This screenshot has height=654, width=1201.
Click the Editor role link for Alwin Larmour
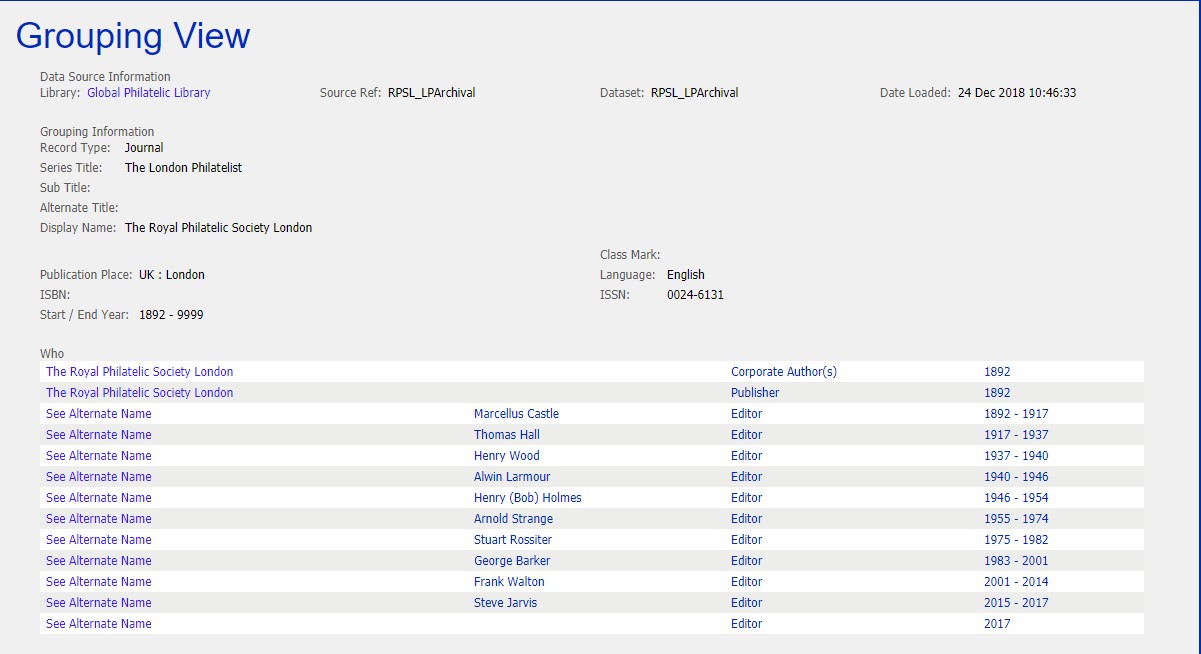(x=746, y=477)
